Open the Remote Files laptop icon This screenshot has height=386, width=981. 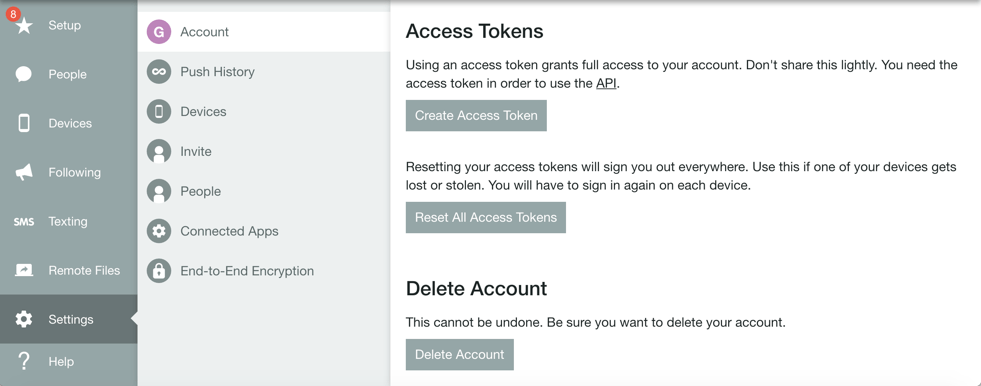pos(24,270)
